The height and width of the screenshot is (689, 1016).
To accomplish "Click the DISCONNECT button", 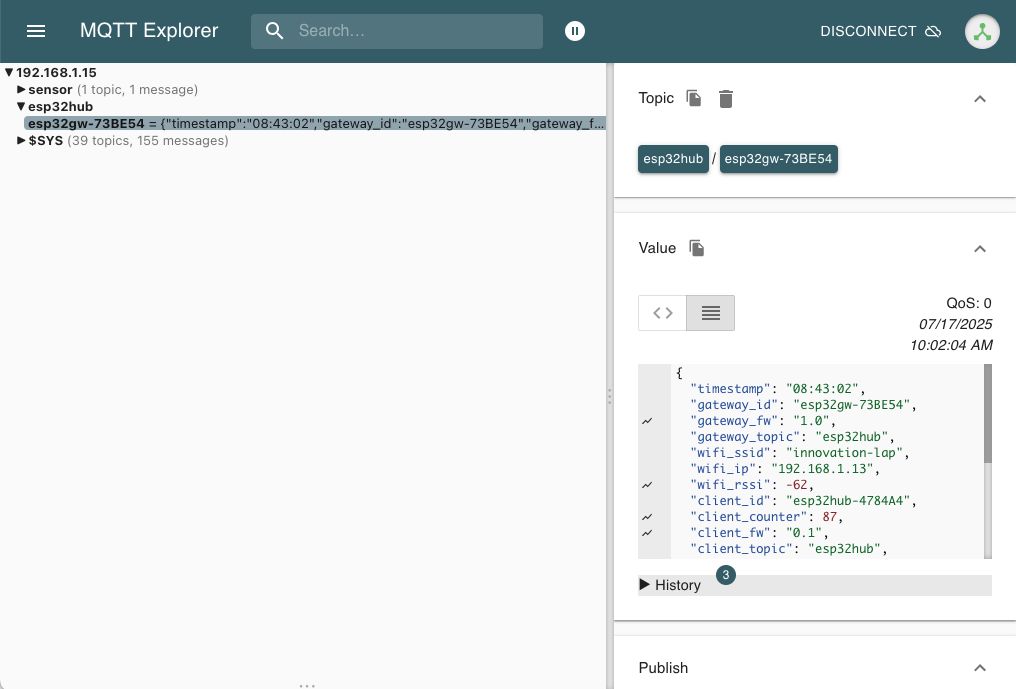I will pyautogui.click(x=880, y=31).
